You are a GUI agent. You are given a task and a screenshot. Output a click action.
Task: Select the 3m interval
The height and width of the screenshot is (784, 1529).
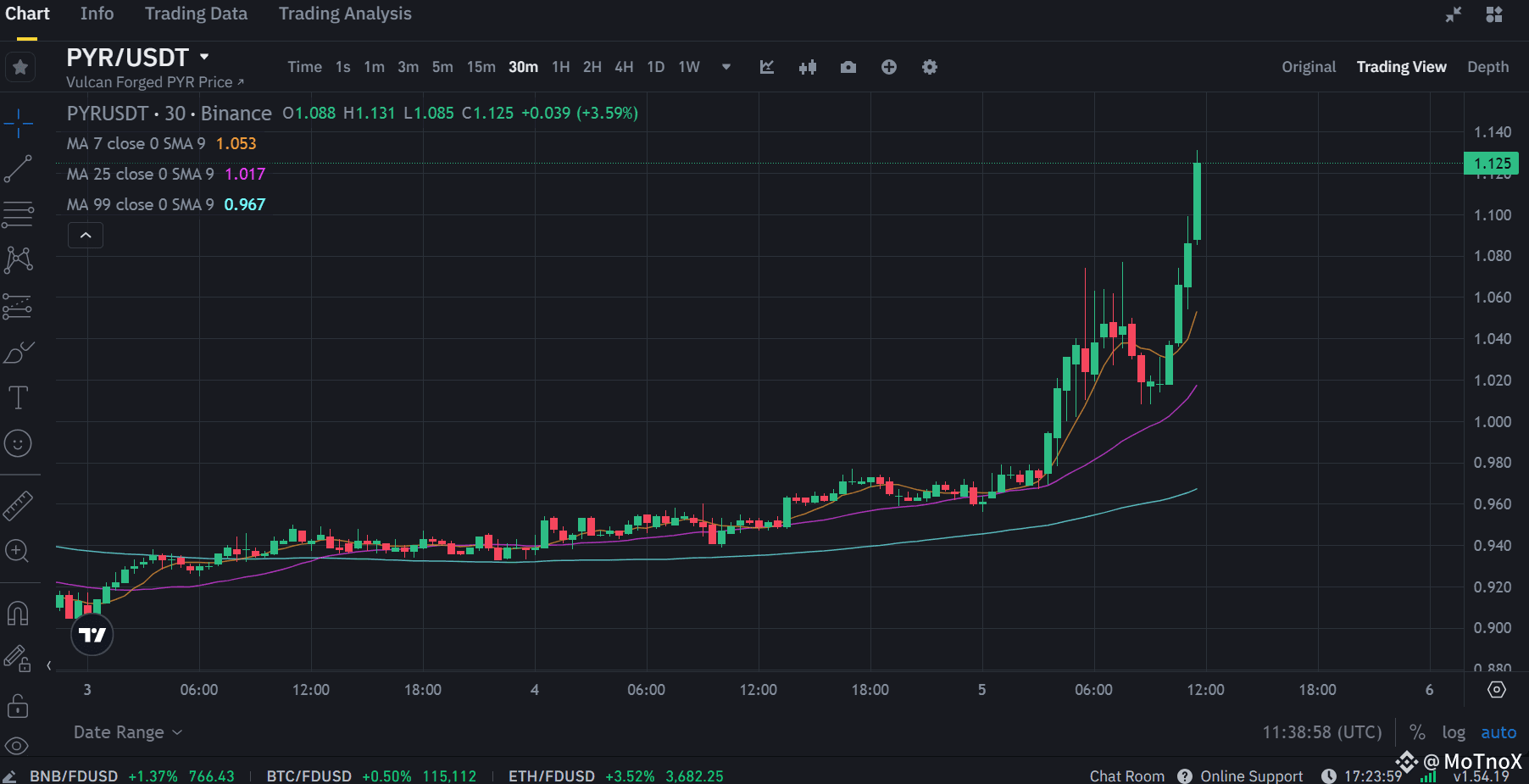click(x=408, y=67)
